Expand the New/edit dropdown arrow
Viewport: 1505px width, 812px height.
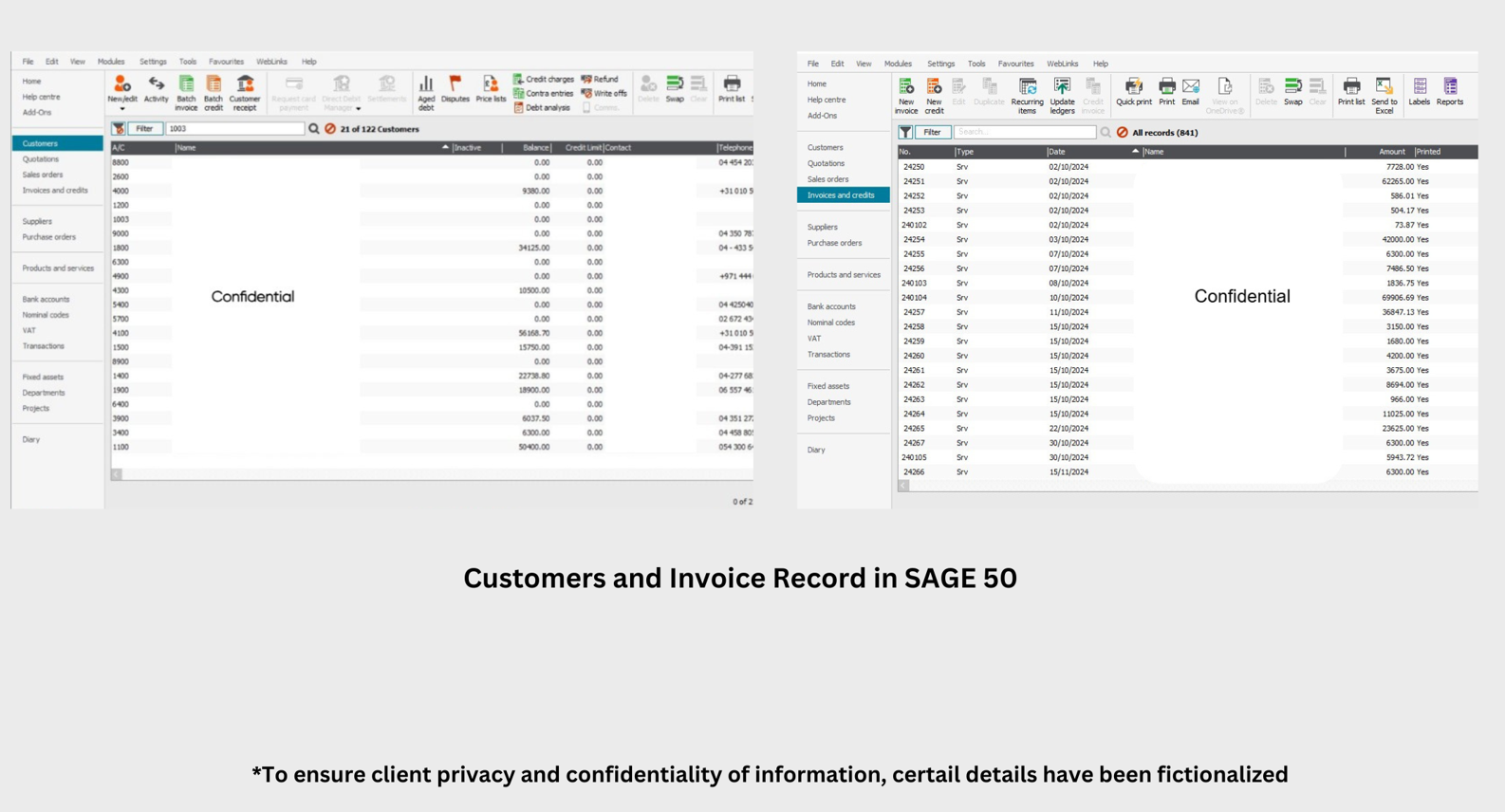coord(122,109)
